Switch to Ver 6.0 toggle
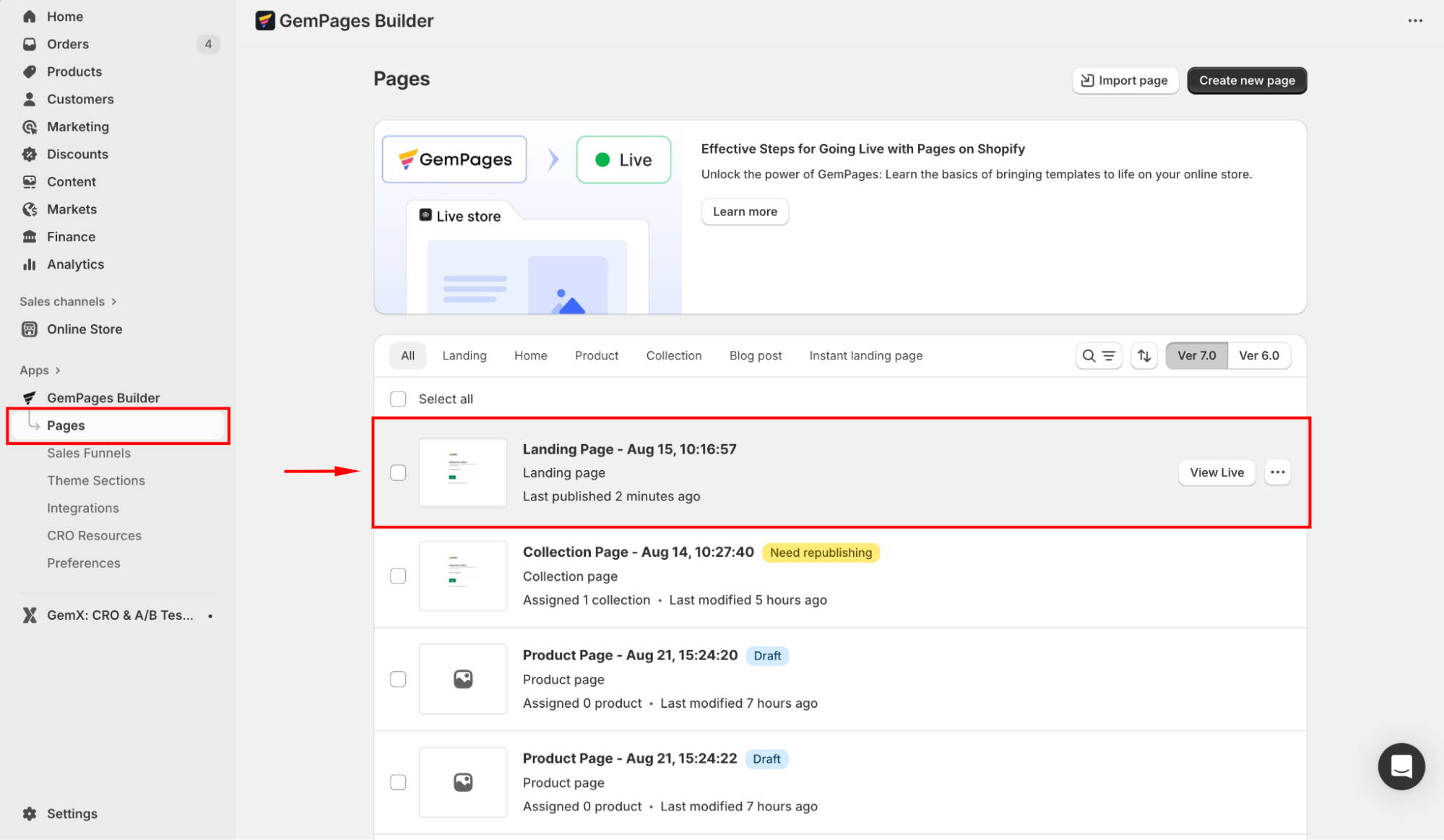 1258,355
